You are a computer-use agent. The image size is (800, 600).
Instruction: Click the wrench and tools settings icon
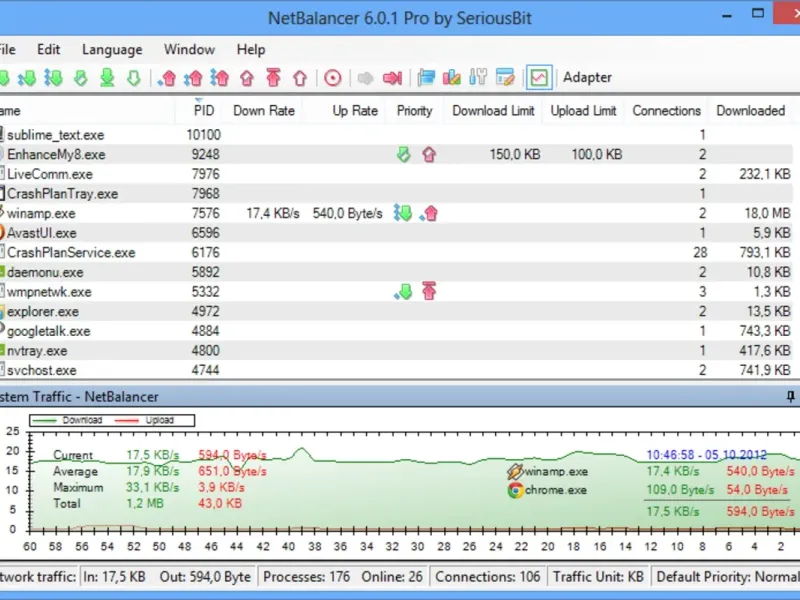477,77
